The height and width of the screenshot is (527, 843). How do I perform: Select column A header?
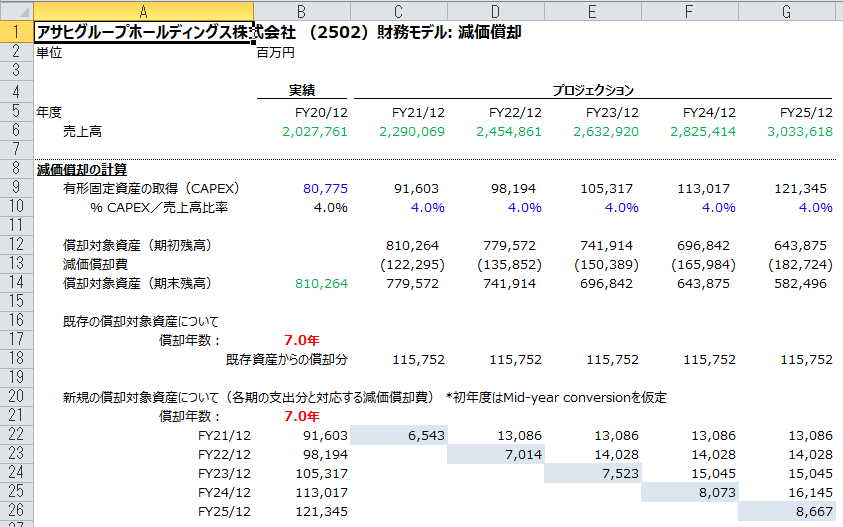(x=144, y=11)
